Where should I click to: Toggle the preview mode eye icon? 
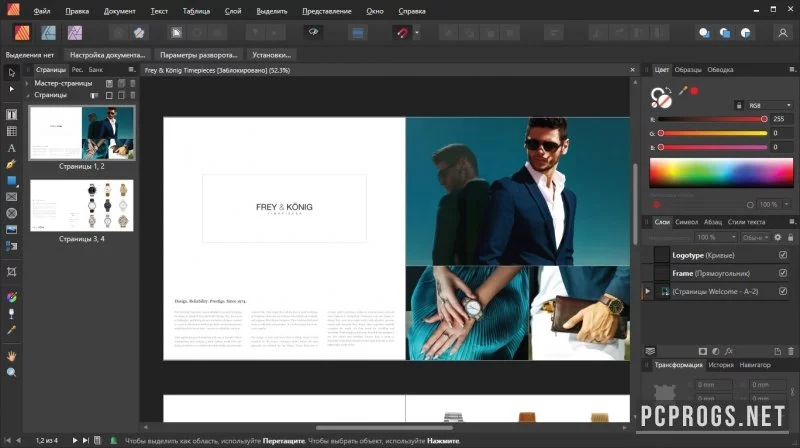click(x=313, y=32)
